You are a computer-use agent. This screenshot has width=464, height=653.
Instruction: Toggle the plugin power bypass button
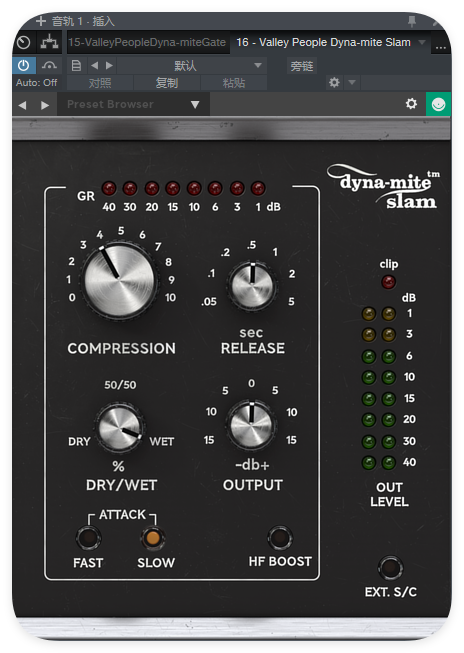coord(24,65)
